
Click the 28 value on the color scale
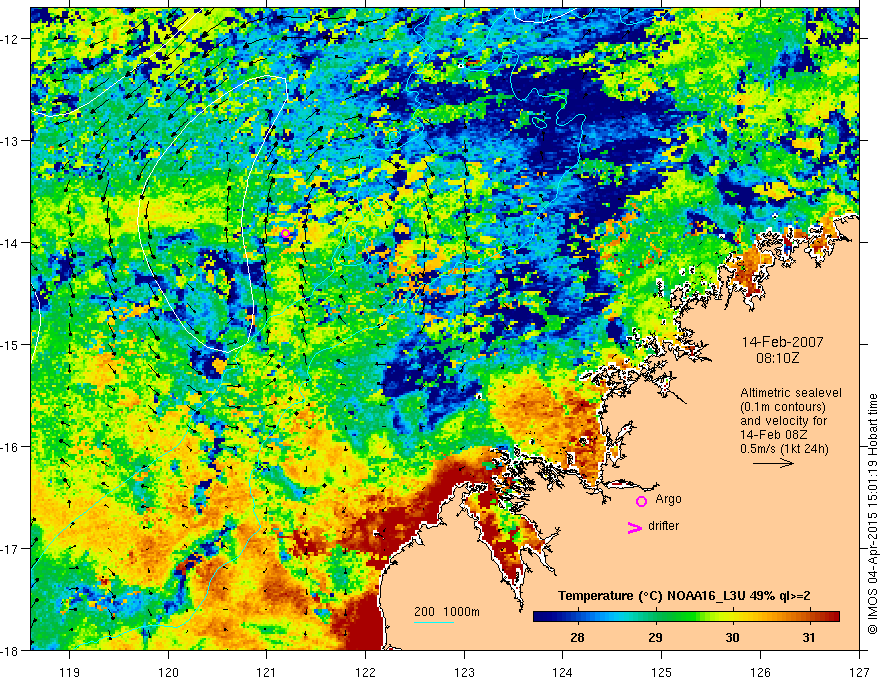coord(577,638)
